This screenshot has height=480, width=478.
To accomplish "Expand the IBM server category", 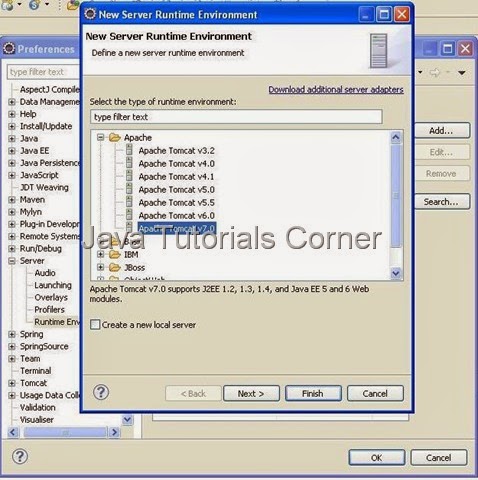I will (x=101, y=255).
